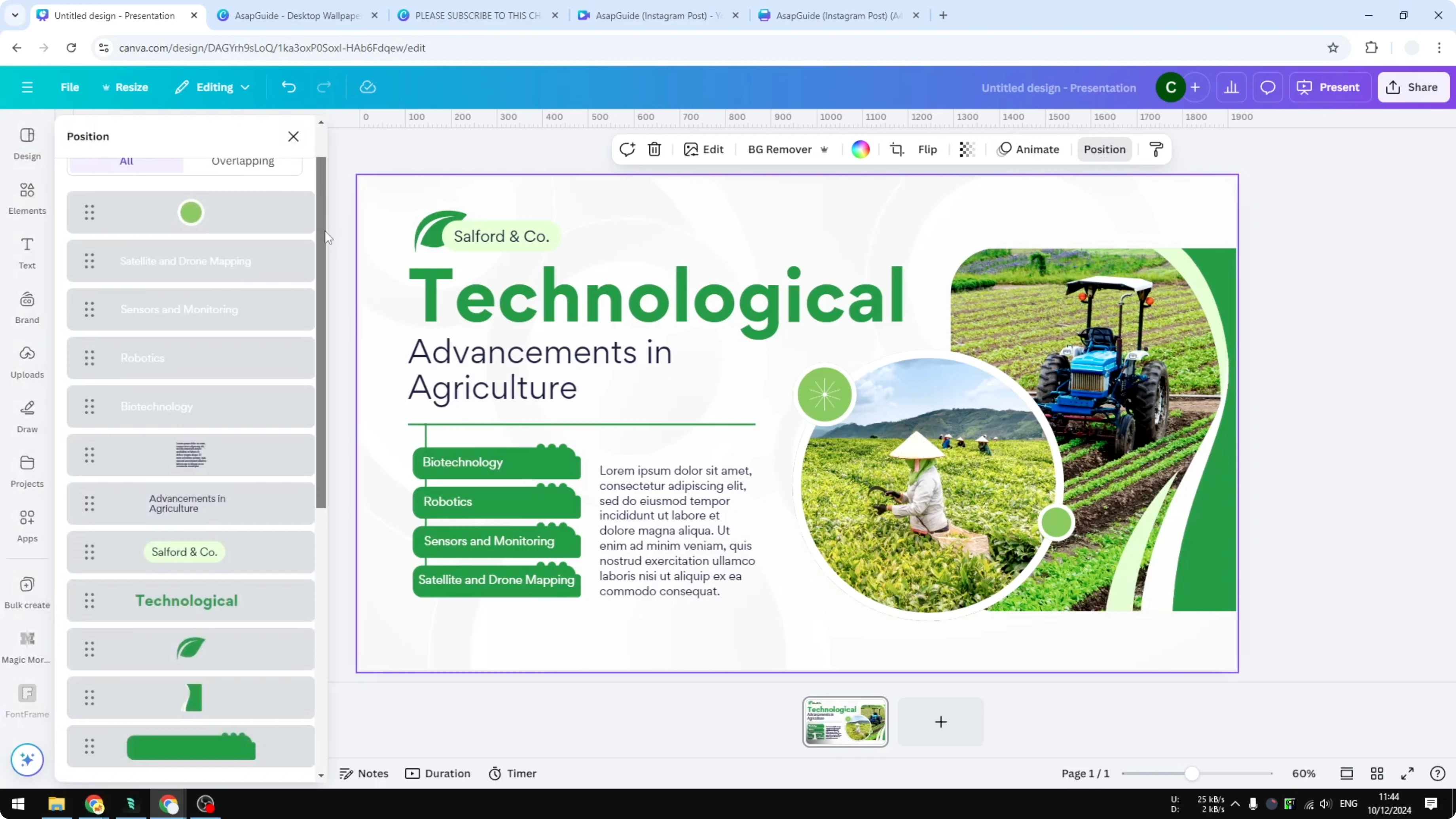Viewport: 1456px width, 819px height.
Task: Toggle the page thumbnails view icon
Action: click(1346, 773)
